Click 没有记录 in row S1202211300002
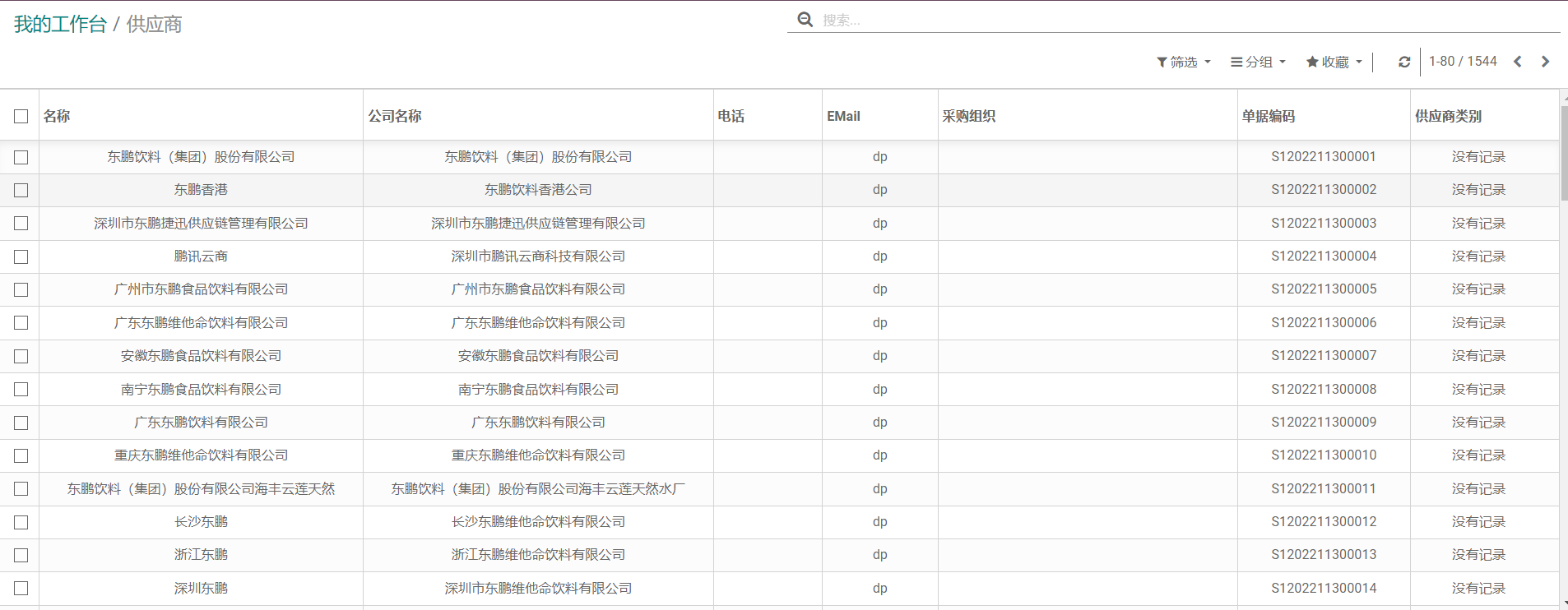Image resolution: width=1568 pixels, height=610 pixels. tap(1478, 190)
